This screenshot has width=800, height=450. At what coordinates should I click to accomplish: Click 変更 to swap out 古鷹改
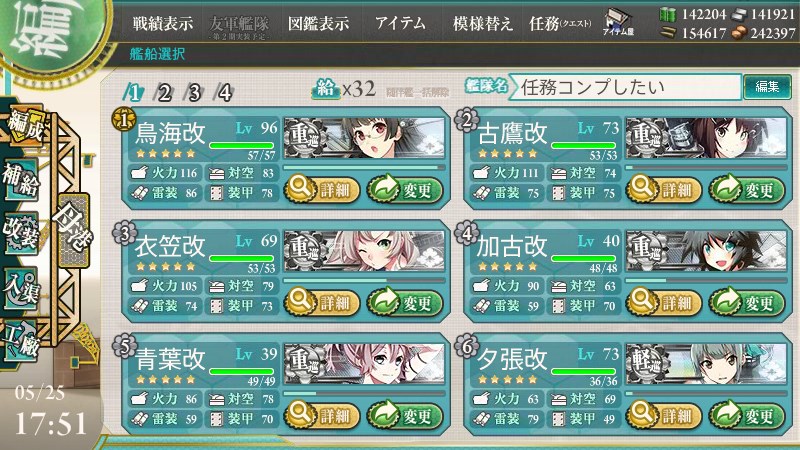tap(746, 190)
